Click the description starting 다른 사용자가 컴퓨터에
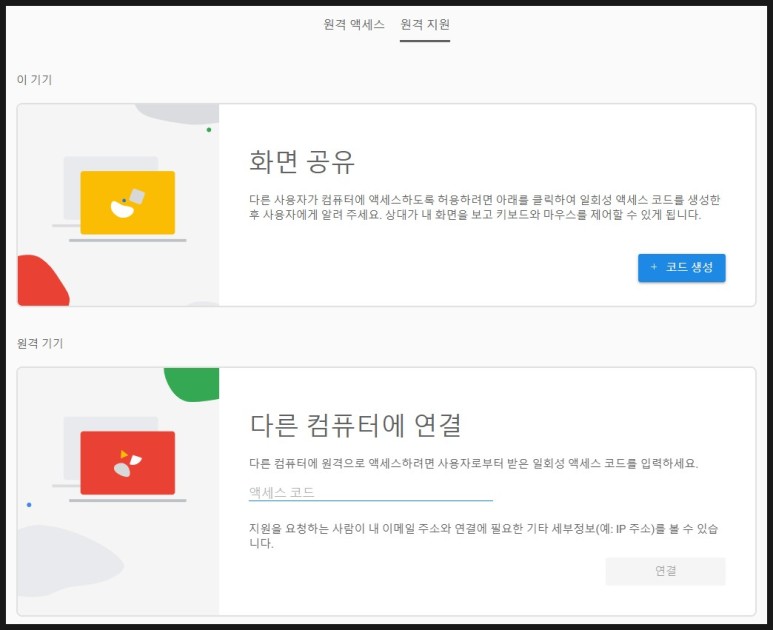This screenshot has height=630, width=773. coord(484,207)
